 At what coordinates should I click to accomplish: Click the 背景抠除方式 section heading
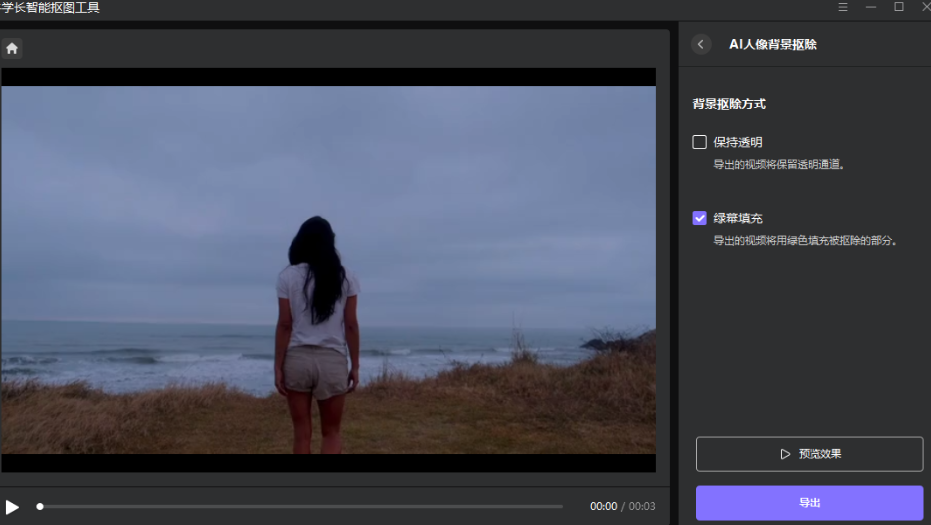click(729, 104)
